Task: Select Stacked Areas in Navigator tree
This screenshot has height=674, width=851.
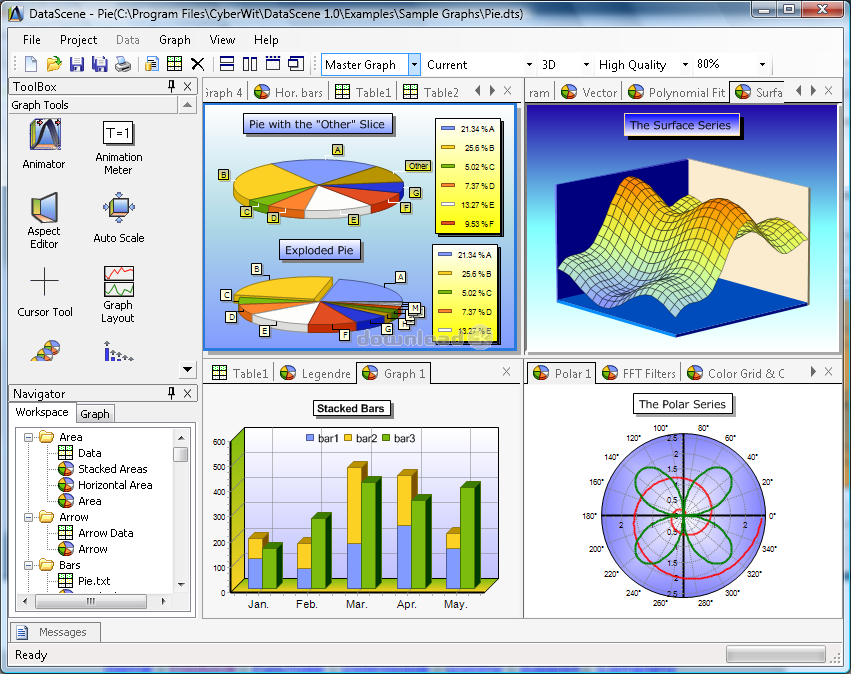Action: point(112,469)
